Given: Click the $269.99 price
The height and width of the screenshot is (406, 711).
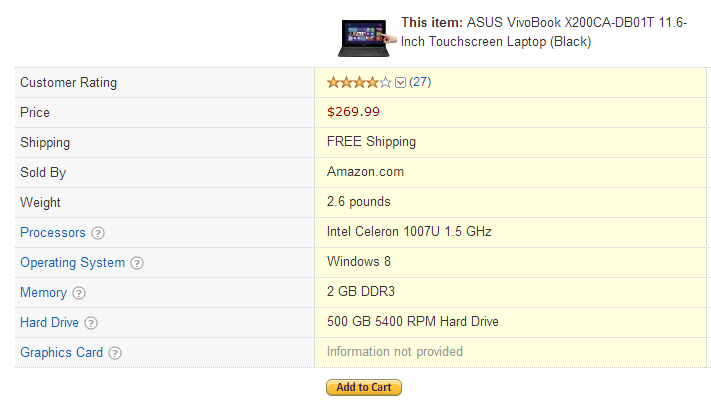Looking at the screenshot, I should click(x=353, y=112).
